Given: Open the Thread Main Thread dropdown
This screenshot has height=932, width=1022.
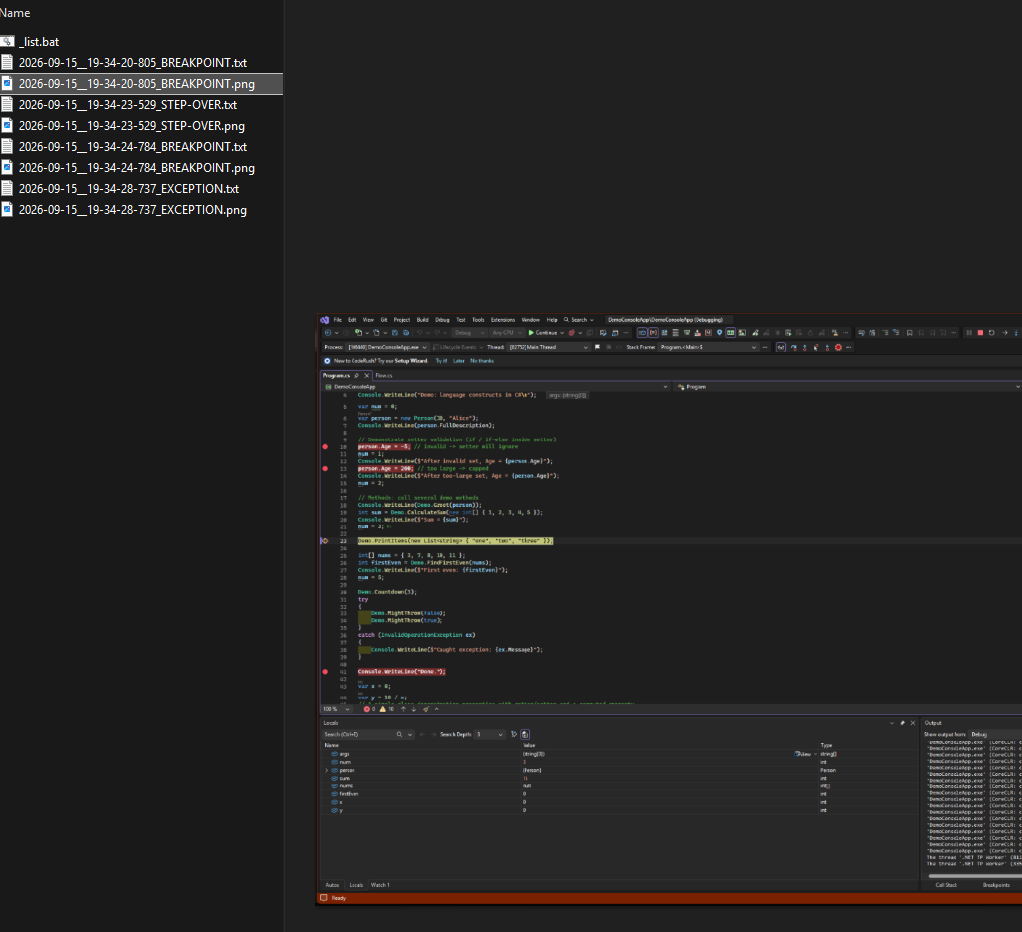Looking at the screenshot, I should click(x=548, y=347).
